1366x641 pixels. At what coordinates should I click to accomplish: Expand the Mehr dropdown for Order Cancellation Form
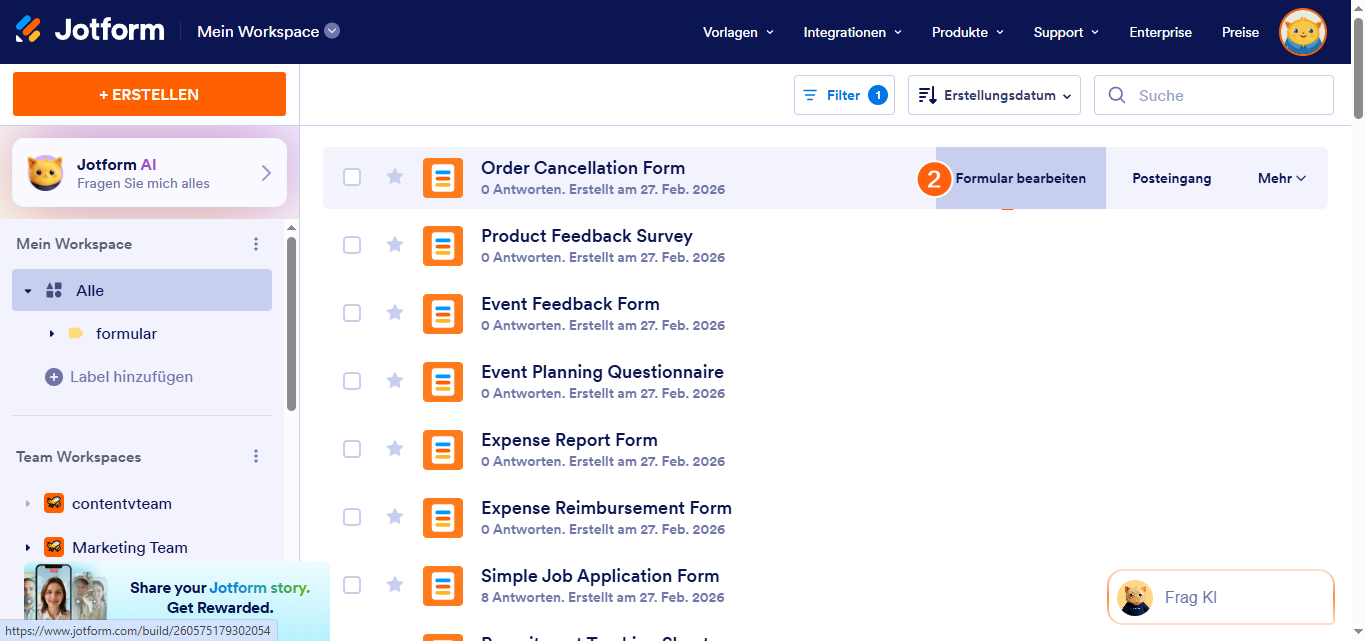tap(1281, 178)
